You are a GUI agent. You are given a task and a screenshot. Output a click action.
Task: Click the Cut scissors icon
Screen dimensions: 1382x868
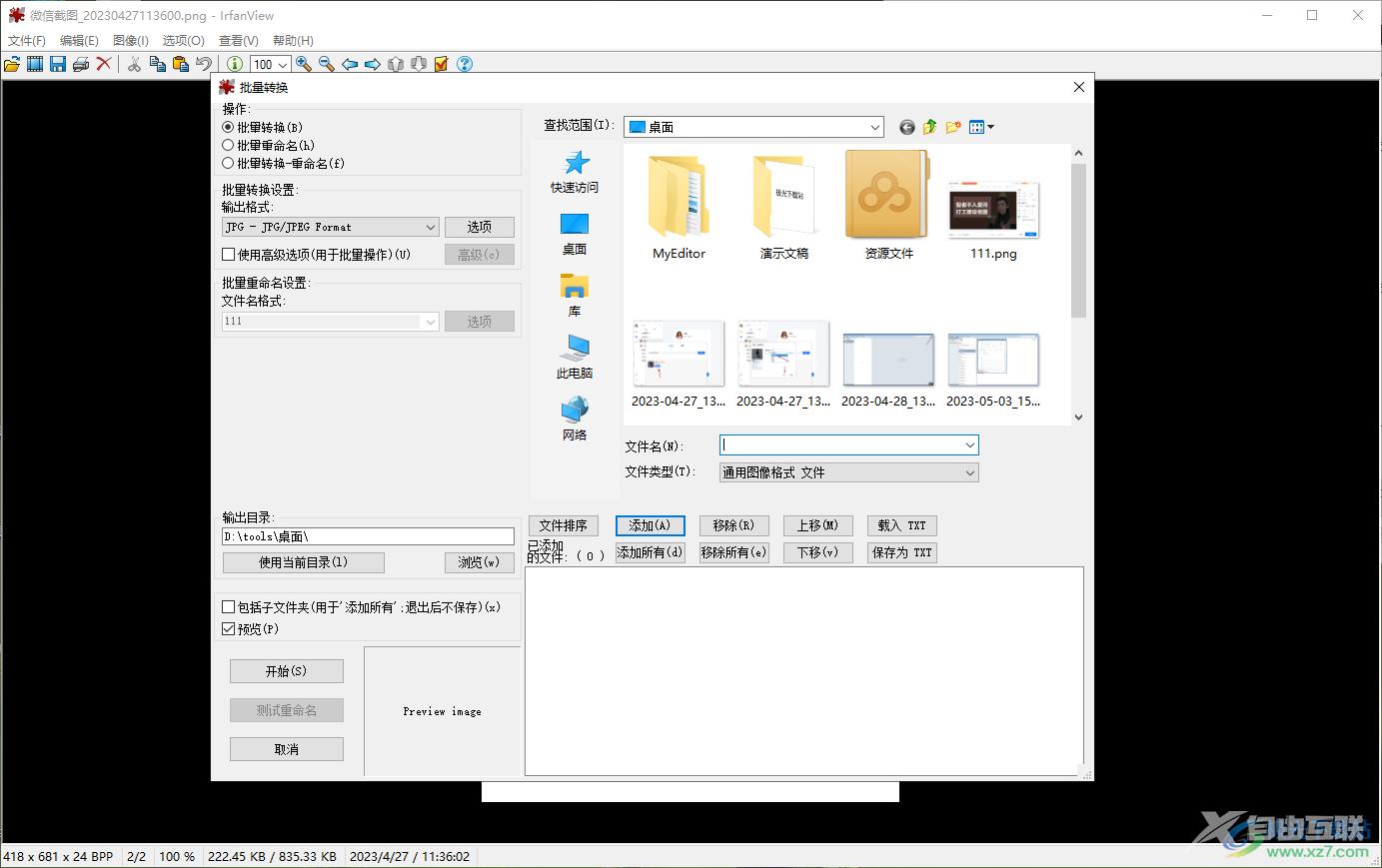tap(134, 64)
